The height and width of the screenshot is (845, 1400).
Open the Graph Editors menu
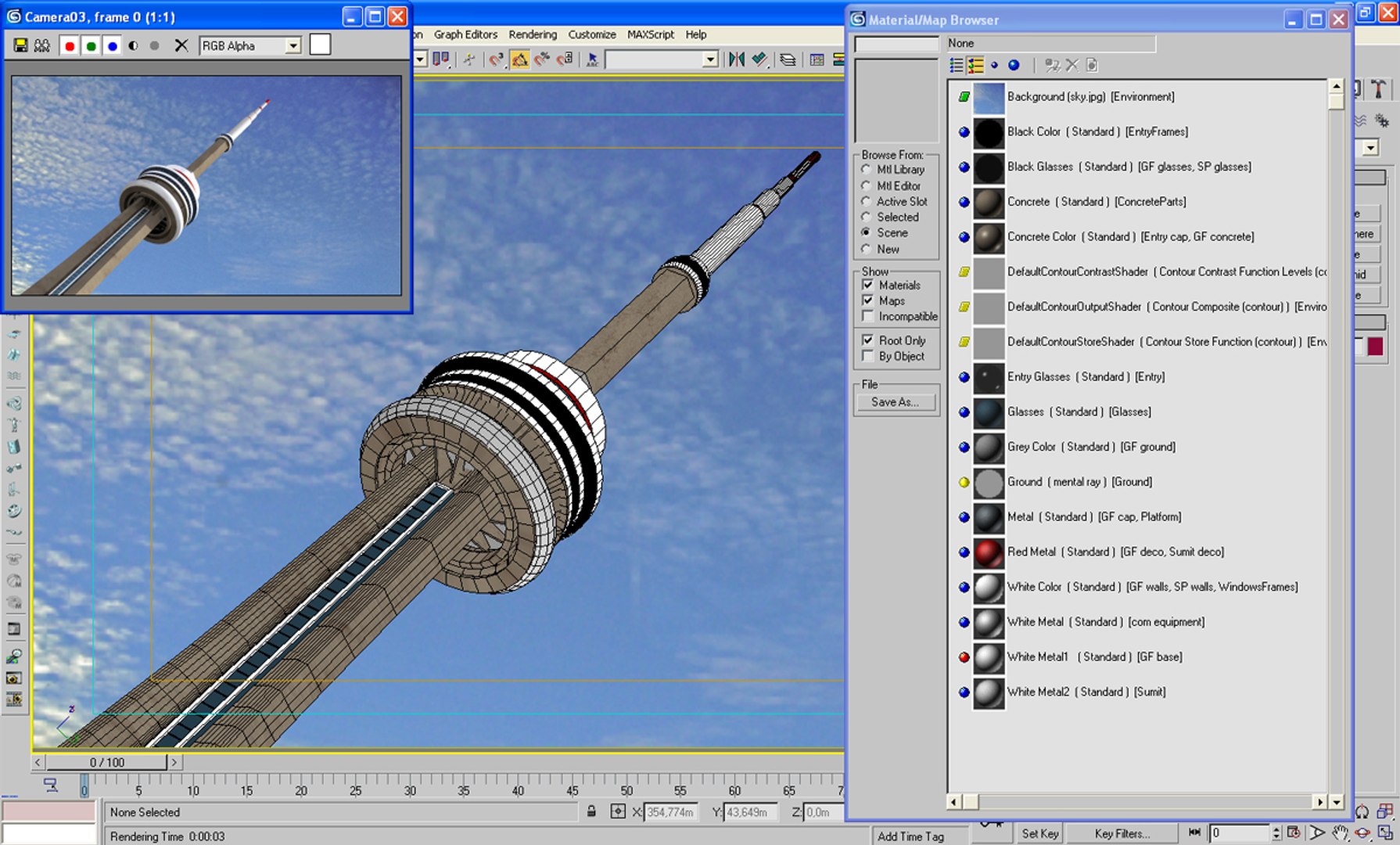tap(465, 34)
